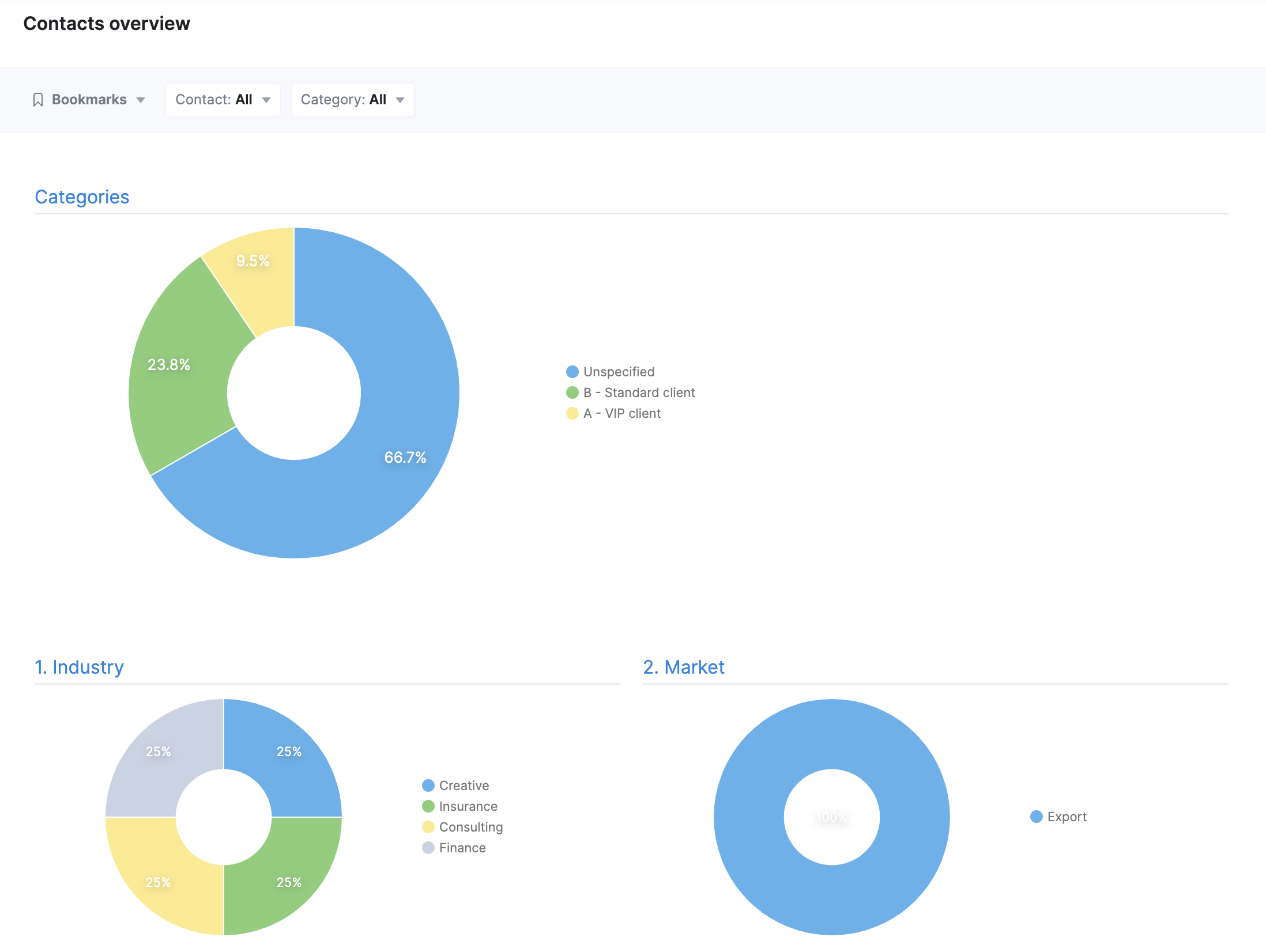Select the gray Finance slice in Industry chart

click(x=158, y=751)
